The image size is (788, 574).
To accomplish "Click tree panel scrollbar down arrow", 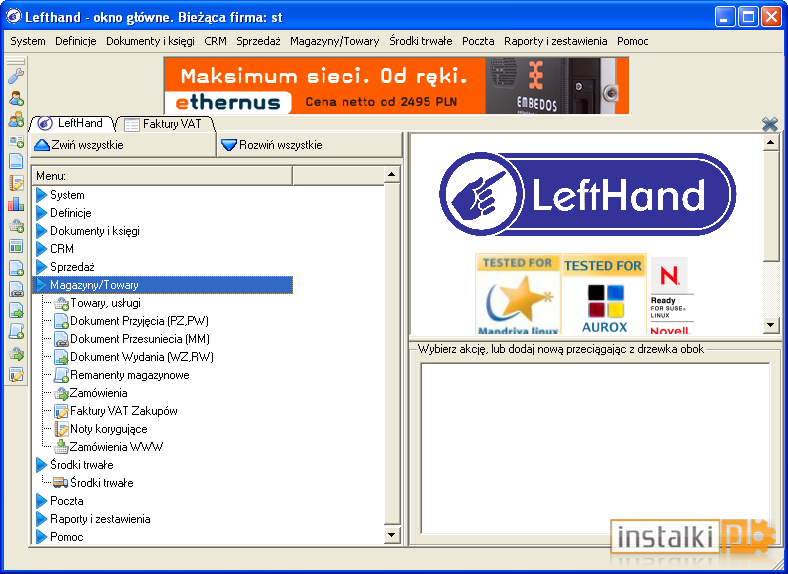I will click(391, 534).
